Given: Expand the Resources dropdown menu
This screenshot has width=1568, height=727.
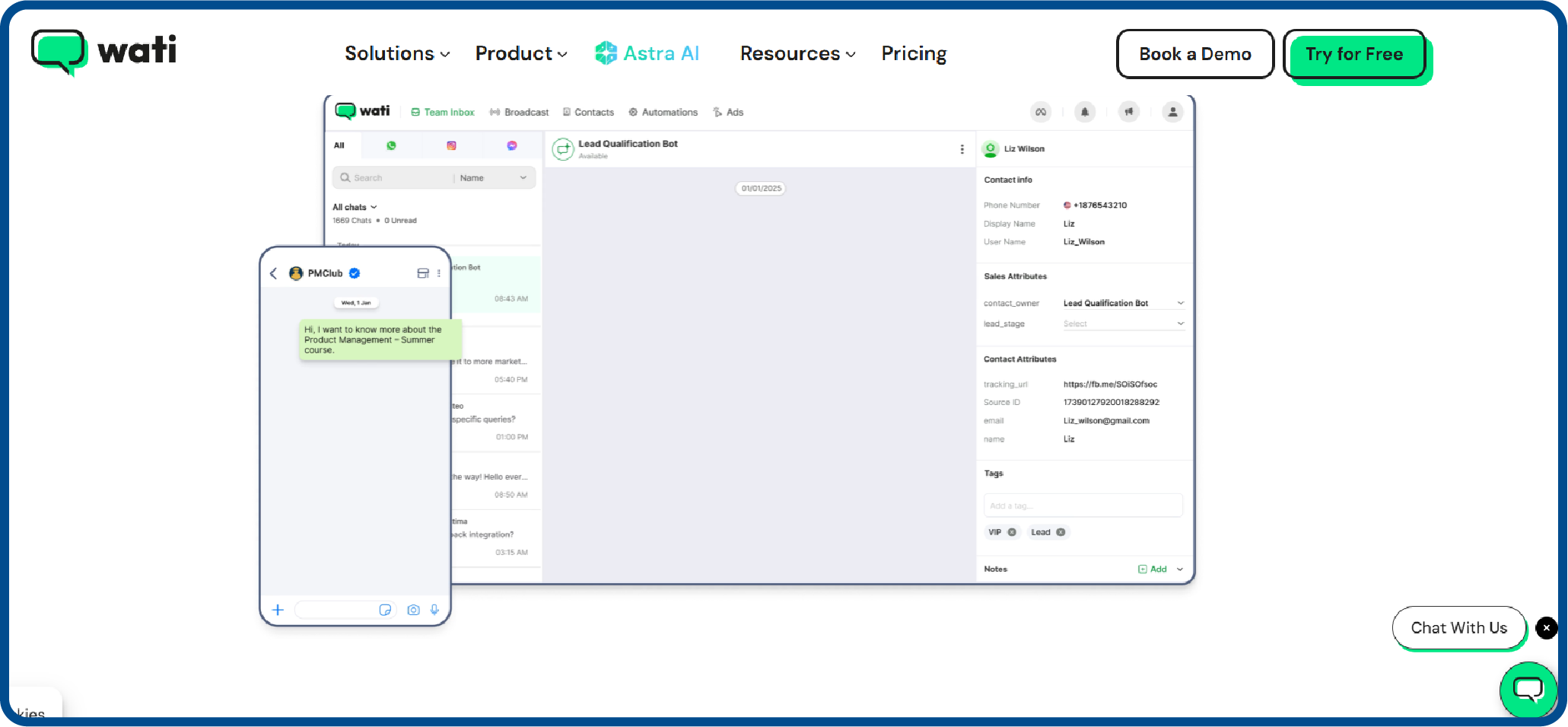Looking at the screenshot, I should coord(797,54).
